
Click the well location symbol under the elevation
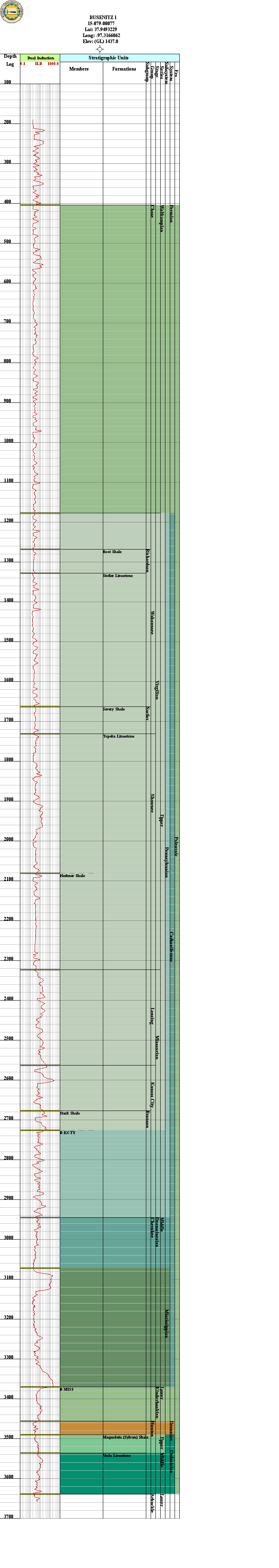point(100,49)
